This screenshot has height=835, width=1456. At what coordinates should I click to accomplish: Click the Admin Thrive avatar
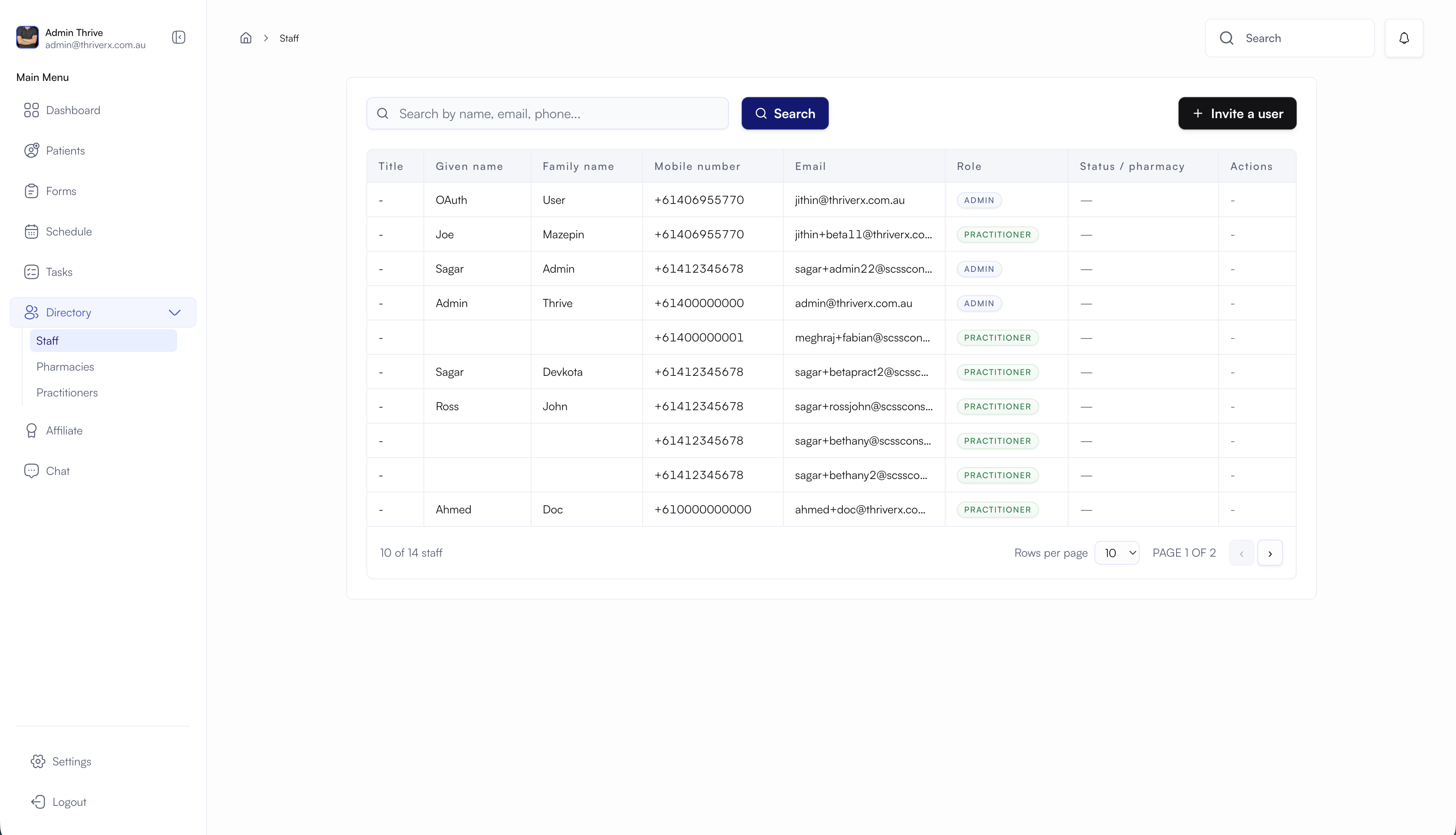pyautogui.click(x=28, y=38)
